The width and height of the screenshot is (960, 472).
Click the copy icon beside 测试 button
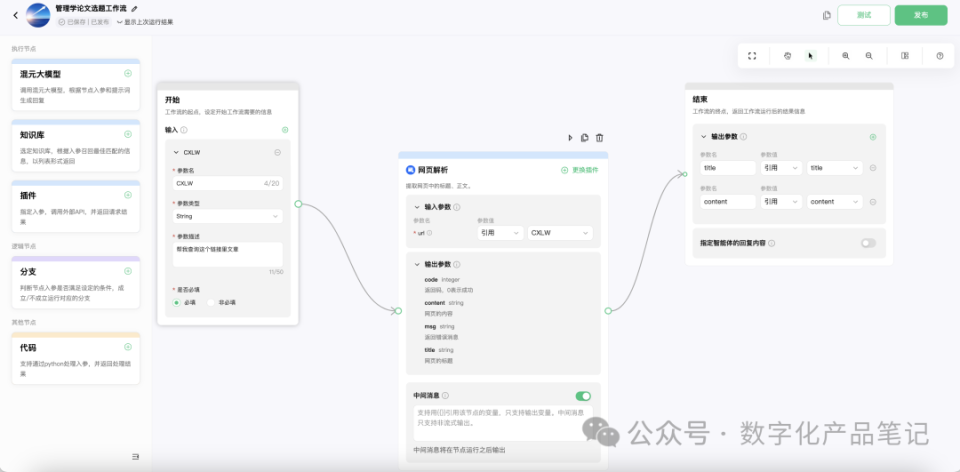coord(827,15)
